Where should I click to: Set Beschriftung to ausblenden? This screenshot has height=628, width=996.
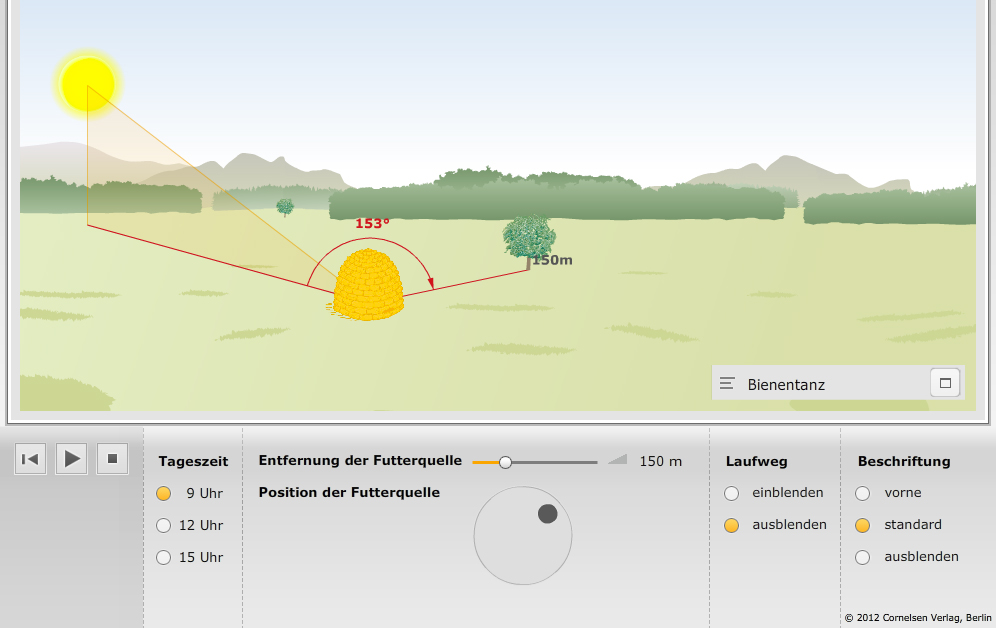coord(863,557)
